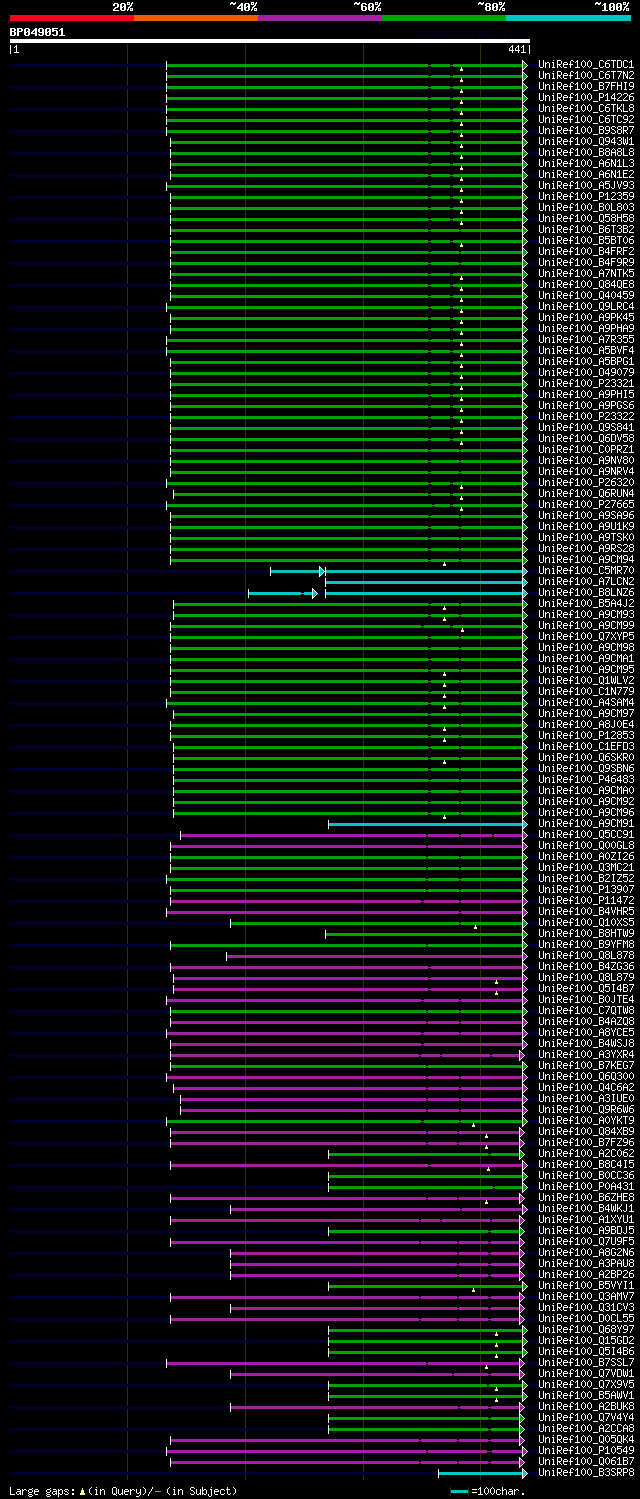Viewport: 640px width, 1499px height.
Task: Select the label UniRef100_Q00GL8
Action: tap(586, 846)
